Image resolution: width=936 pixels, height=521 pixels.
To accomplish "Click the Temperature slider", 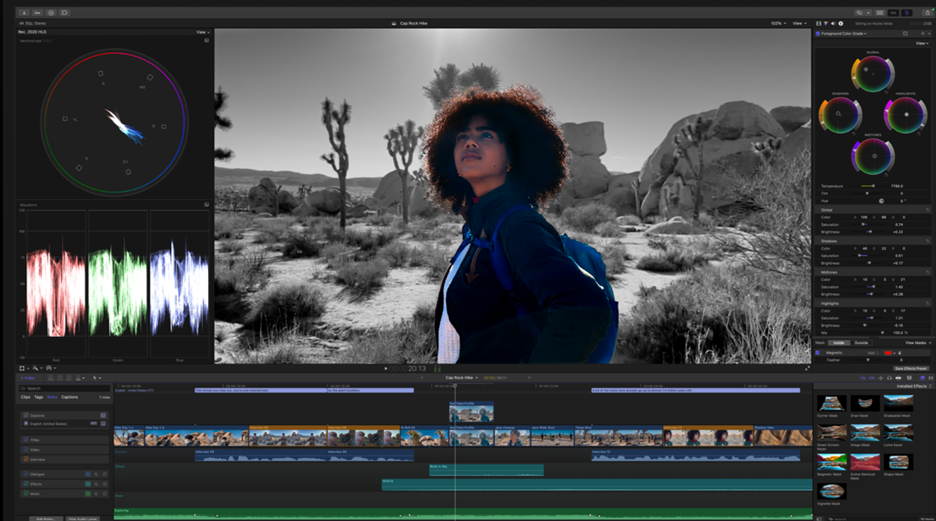I will (867, 186).
